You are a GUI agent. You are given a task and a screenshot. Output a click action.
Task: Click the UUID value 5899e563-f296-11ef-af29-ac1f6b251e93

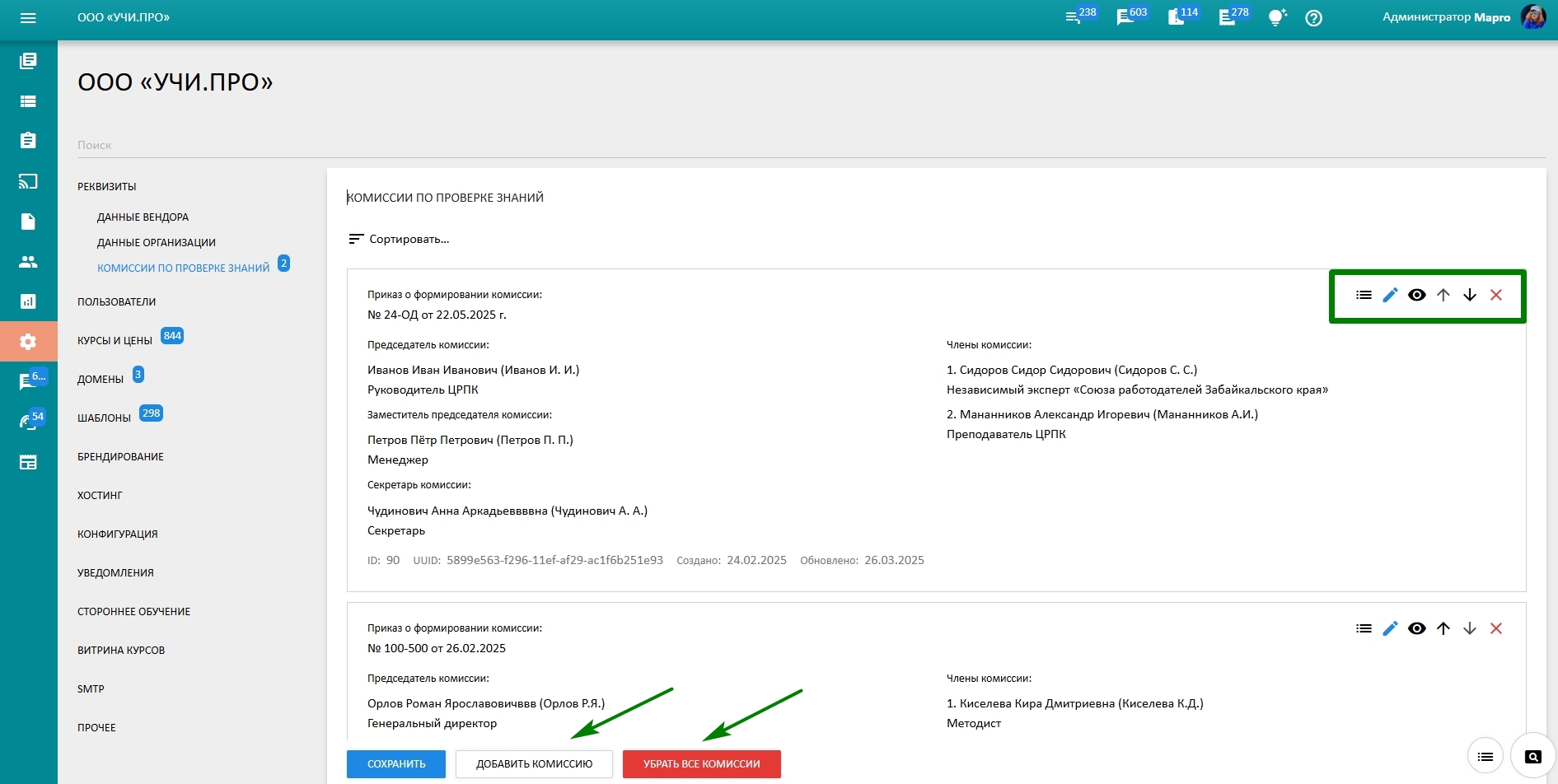[554, 560]
